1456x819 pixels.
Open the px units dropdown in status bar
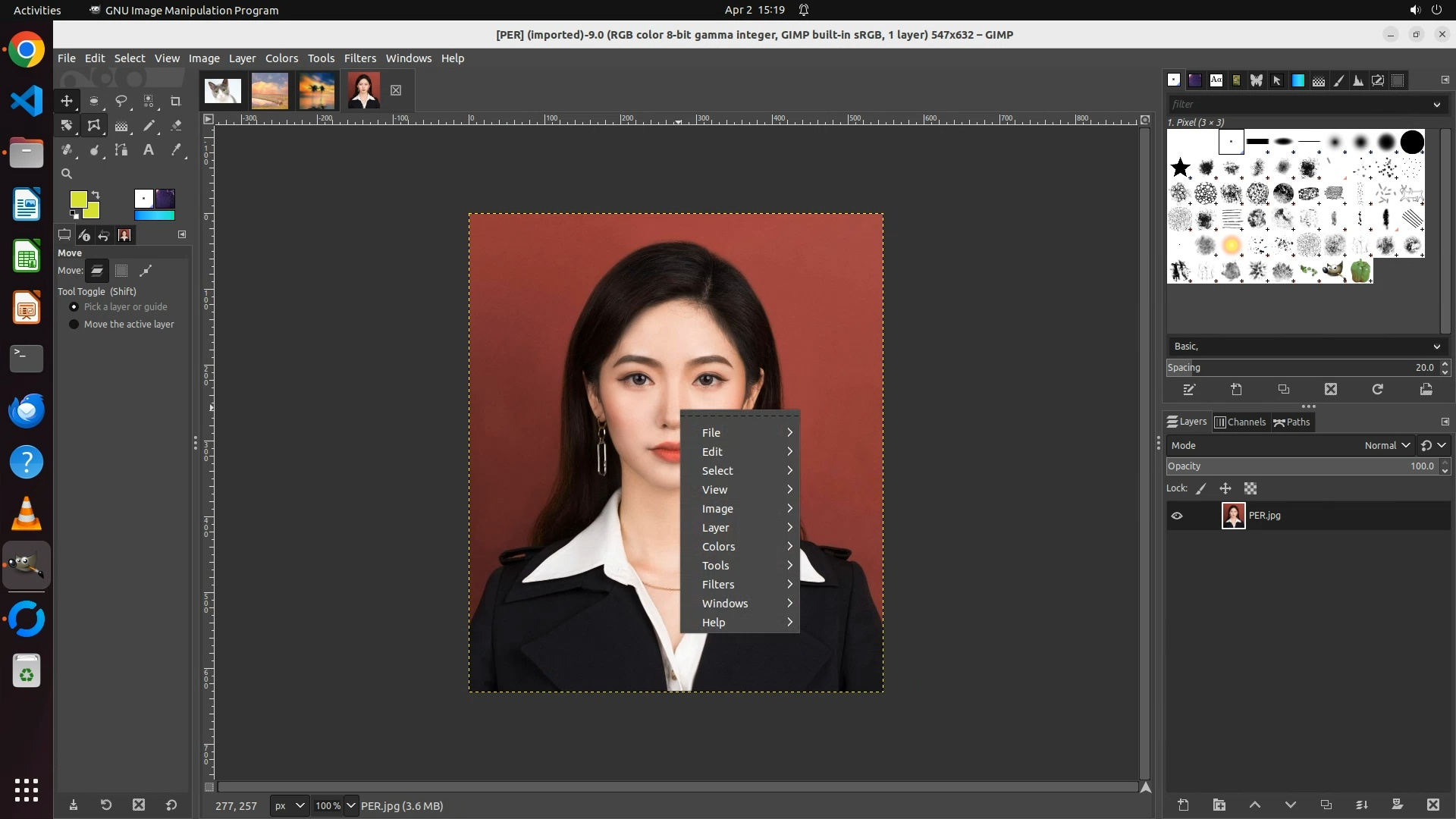point(289,806)
